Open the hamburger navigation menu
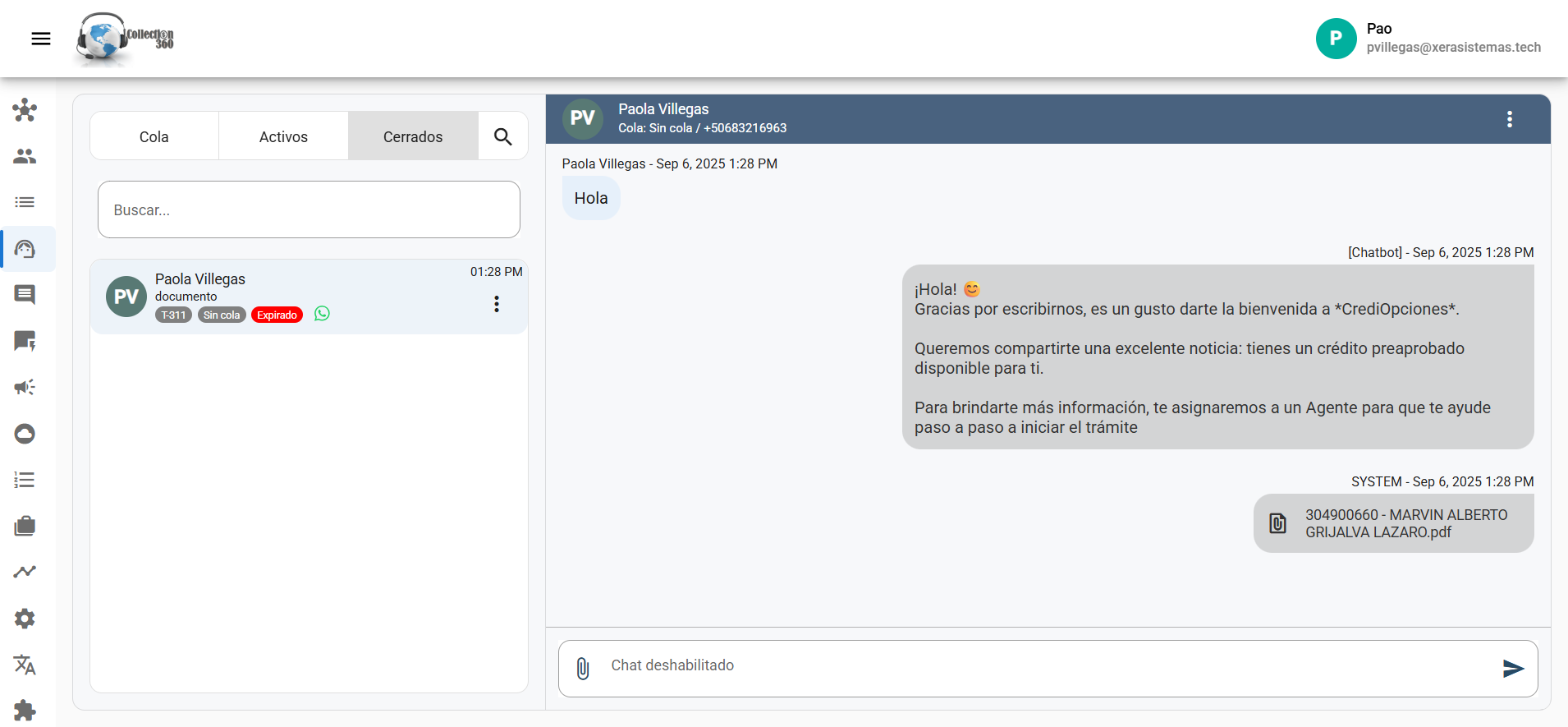The height and width of the screenshot is (727, 1568). click(41, 39)
